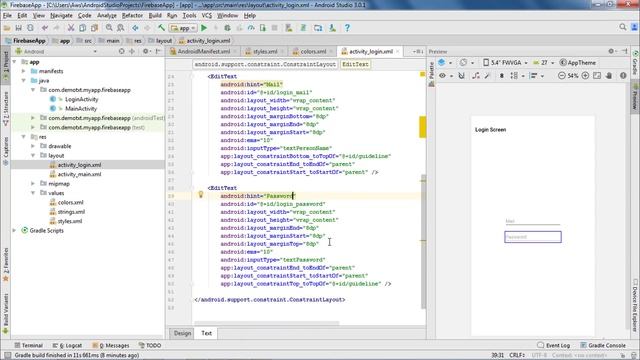Switch to styles.xml editor tab
Image resolution: width=640 pixels, height=360 pixels.
point(265,51)
